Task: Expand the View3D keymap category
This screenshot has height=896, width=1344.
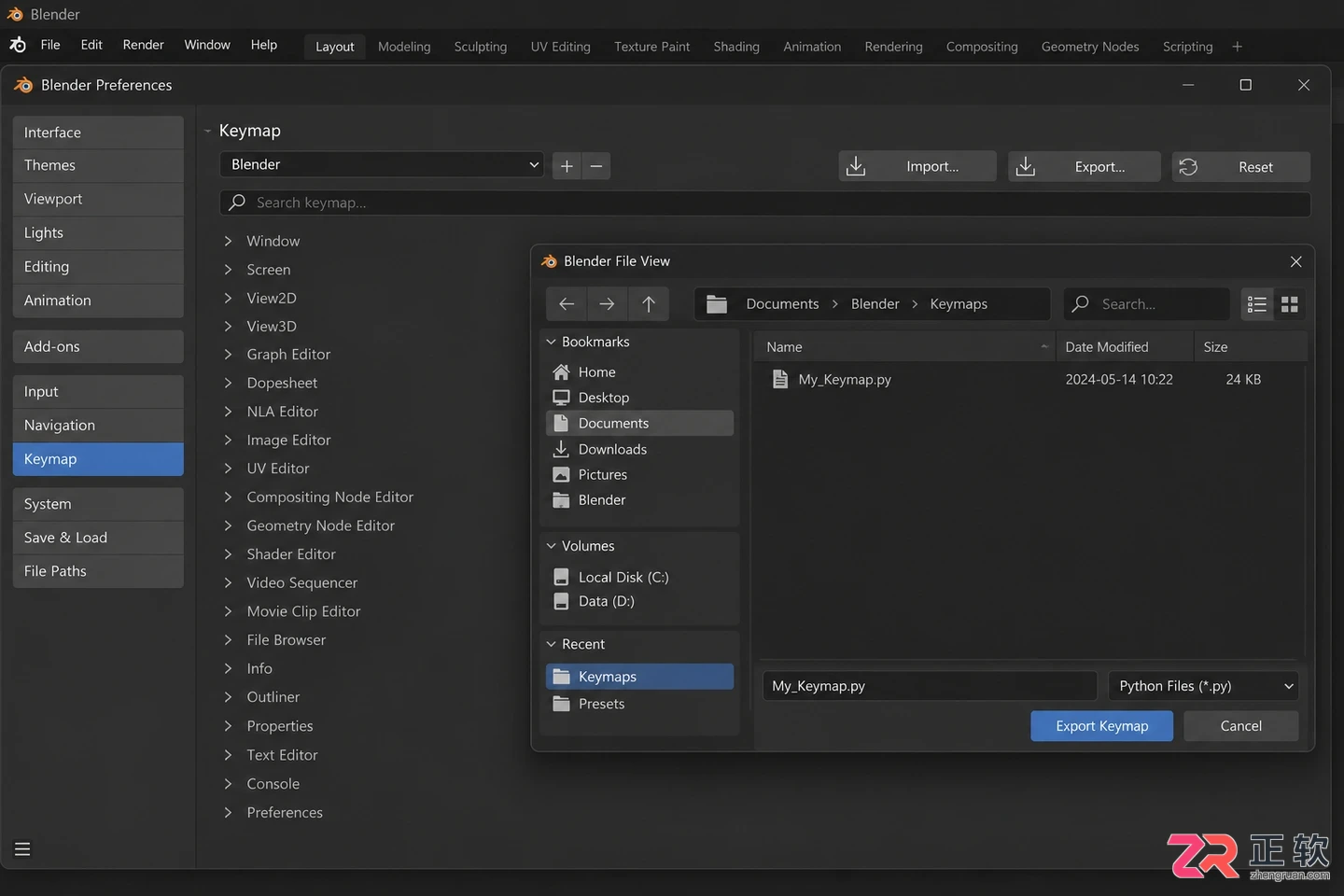Action: click(228, 326)
